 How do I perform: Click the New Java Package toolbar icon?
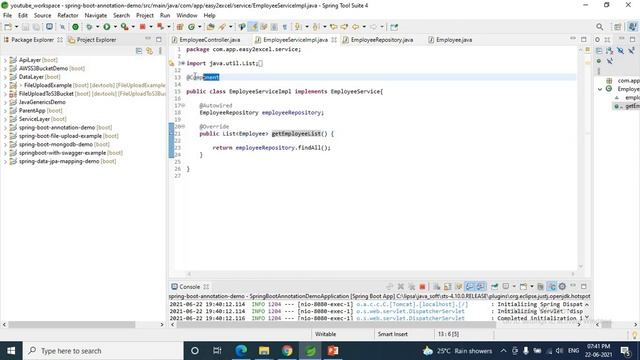(180, 27)
